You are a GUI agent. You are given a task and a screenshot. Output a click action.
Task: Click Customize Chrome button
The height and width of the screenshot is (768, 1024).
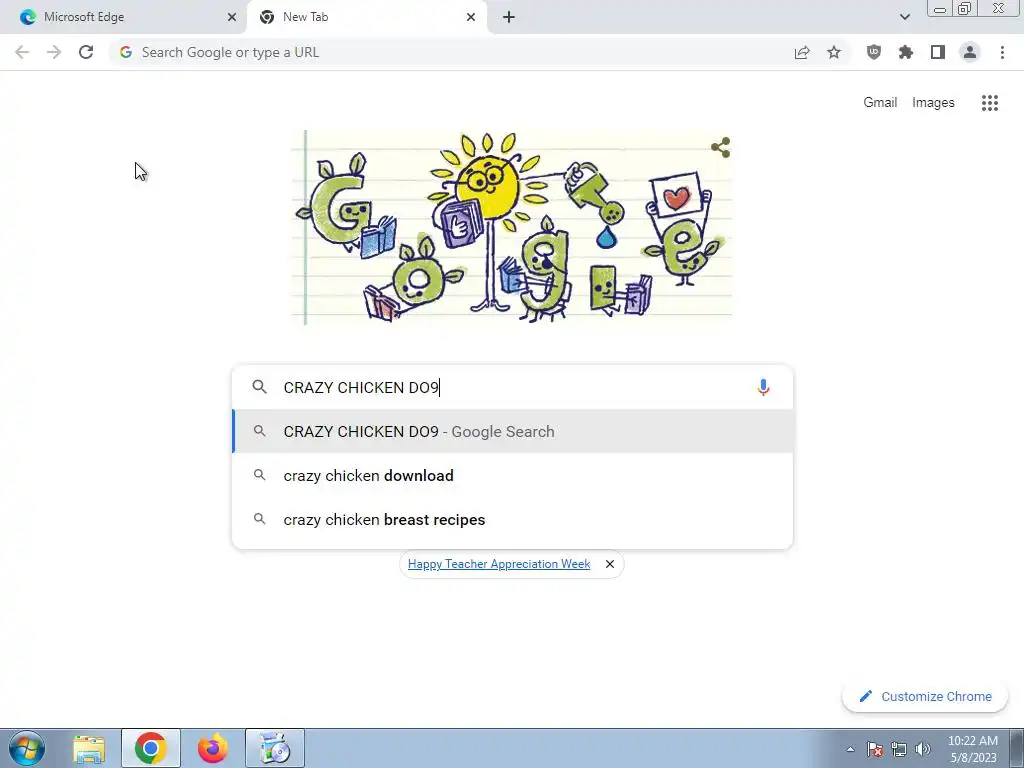pos(925,696)
